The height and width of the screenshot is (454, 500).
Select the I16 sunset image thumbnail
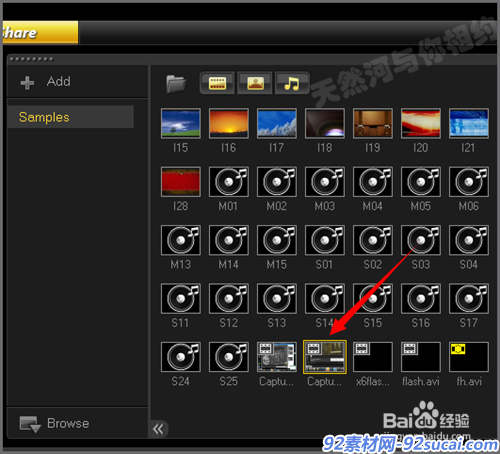point(229,123)
